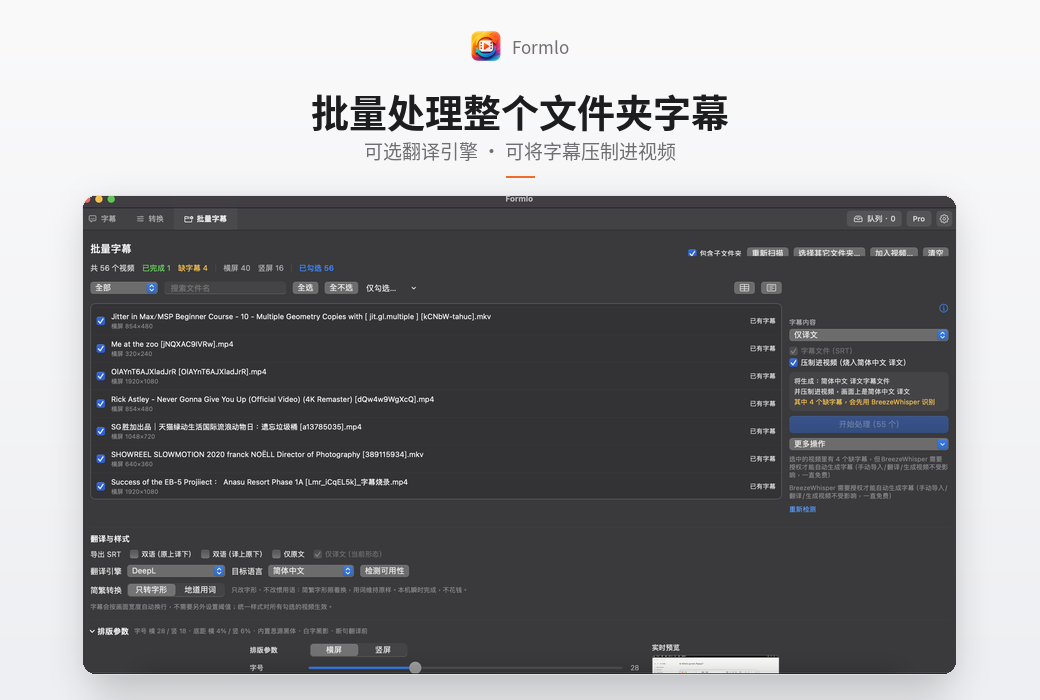Click the Pro badge button
The image size is (1040, 700).
(x=919, y=219)
